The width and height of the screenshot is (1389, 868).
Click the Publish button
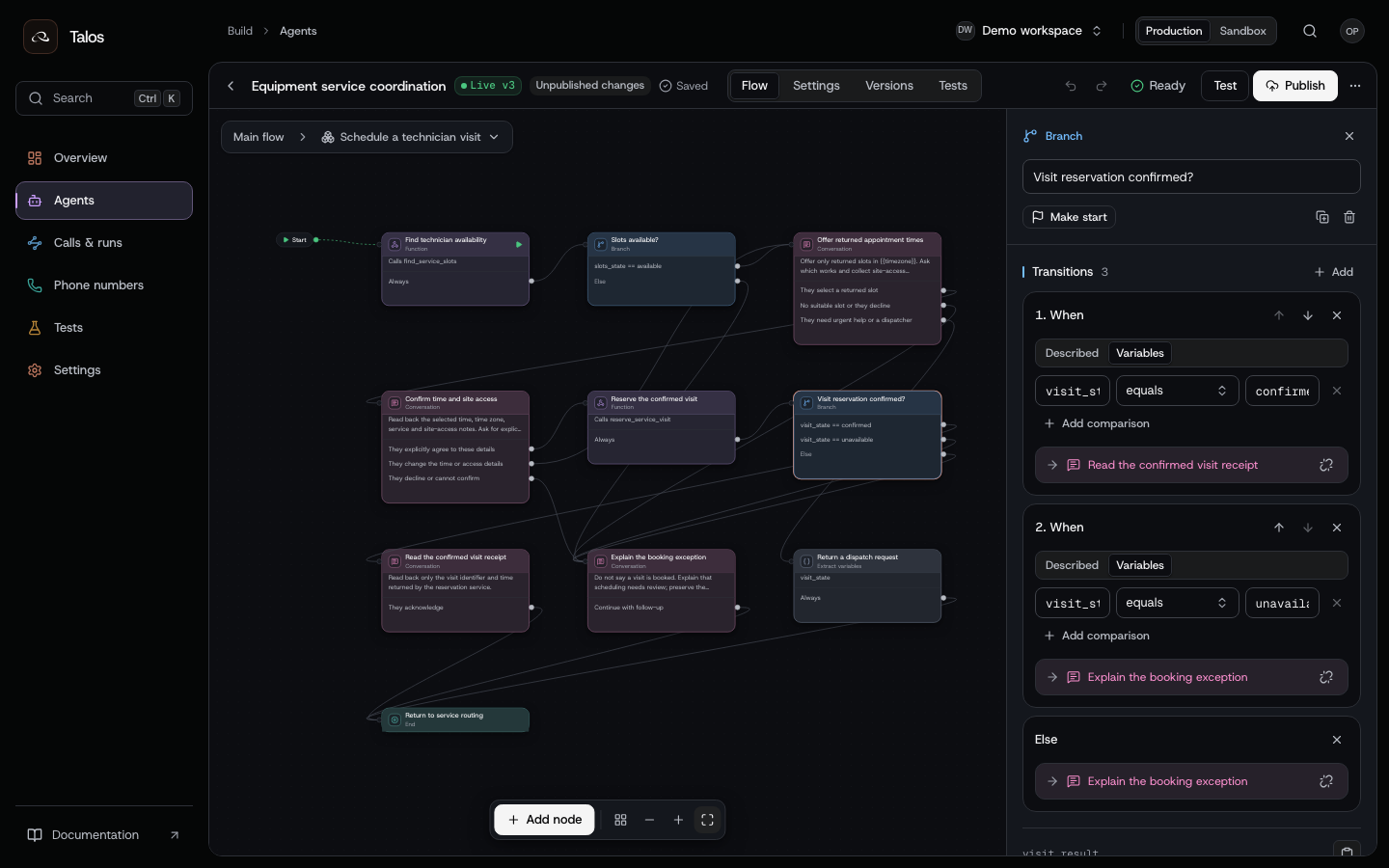(1295, 86)
